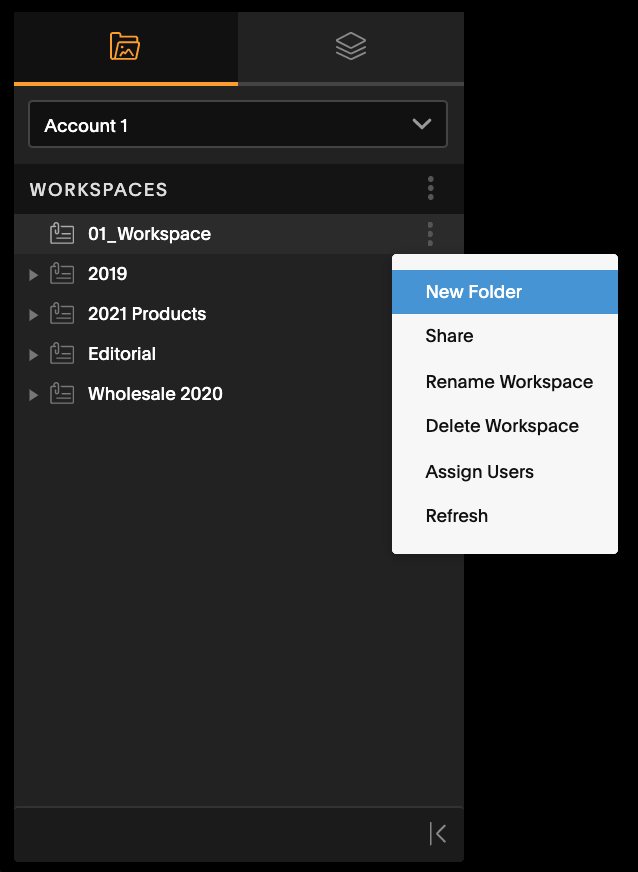Viewport: 638px width, 872px height.
Task: Expand the 2021 Products workspace
Action: point(33,315)
